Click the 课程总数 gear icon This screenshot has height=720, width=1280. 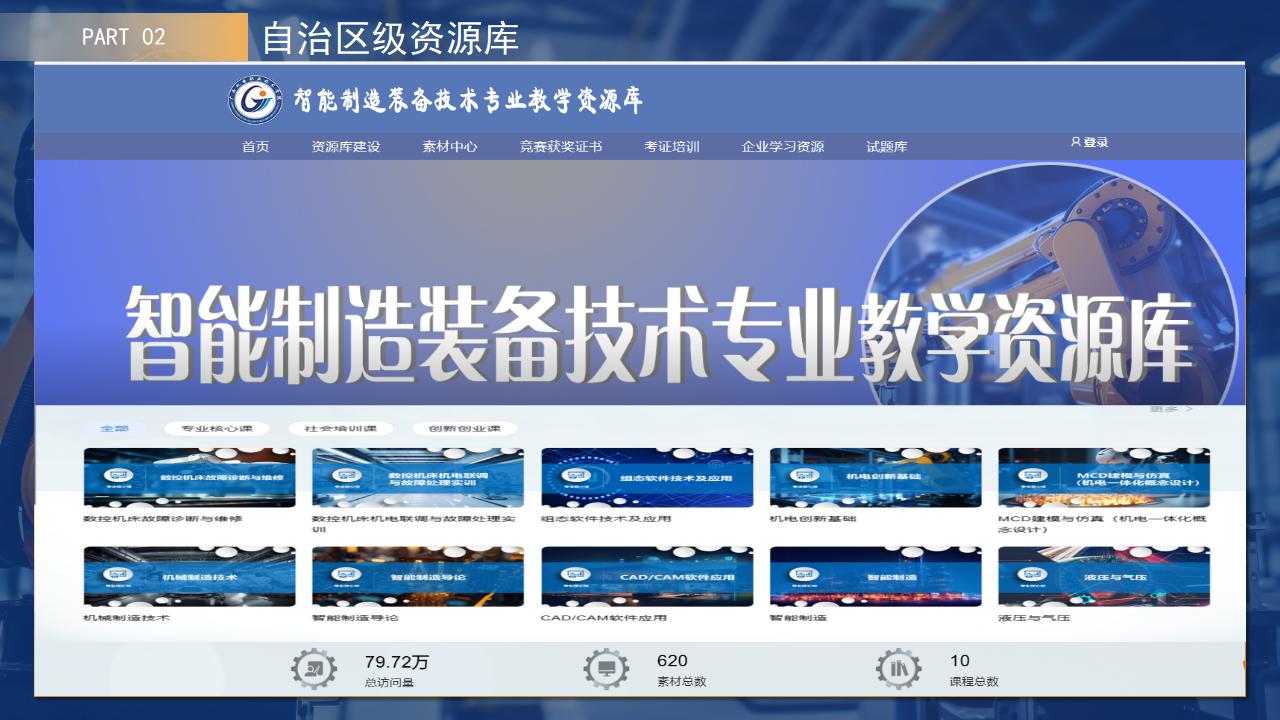click(898, 669)
